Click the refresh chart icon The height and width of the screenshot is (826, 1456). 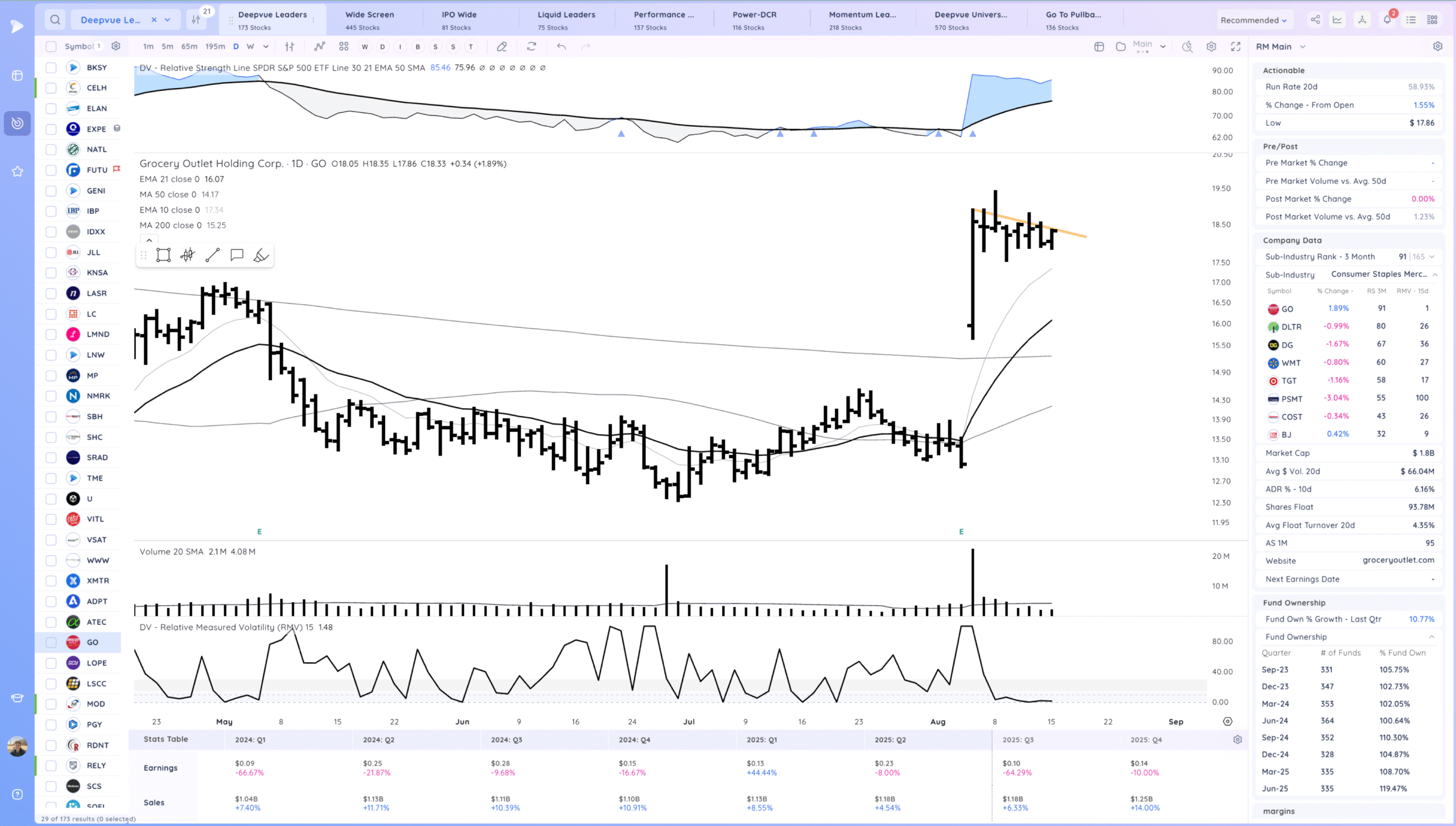pos(531,47)
